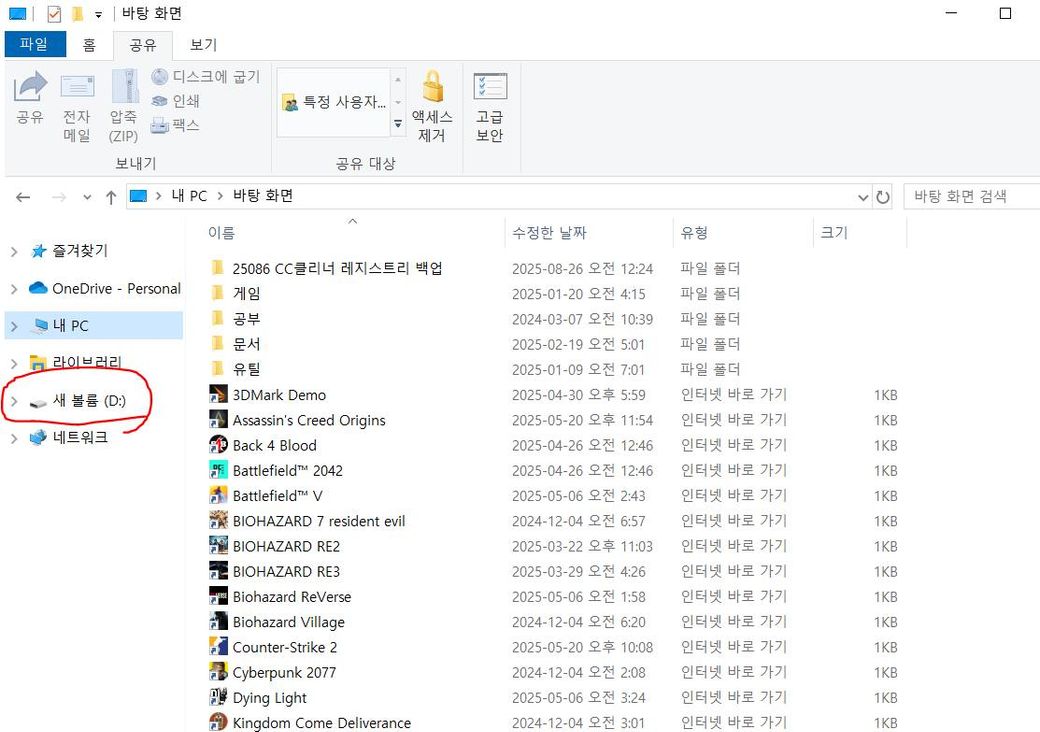Click the refresh button beside address bar
Screen dimensions: 1040x732
click(883, 197)
